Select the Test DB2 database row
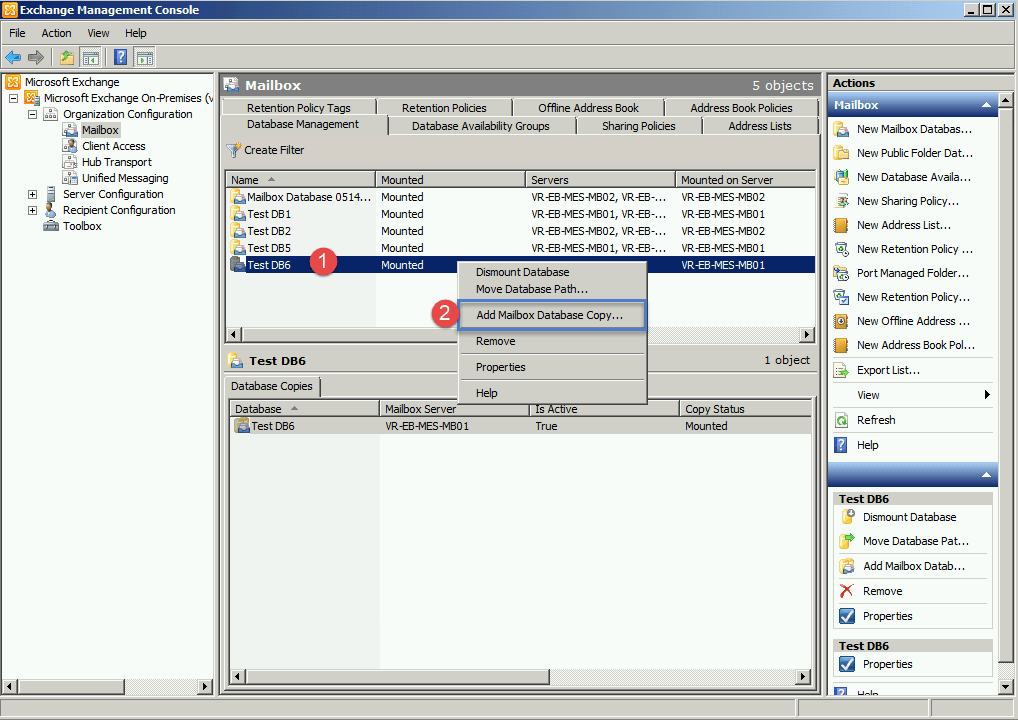Screen dimensions: 1018x720 point(520,231)
